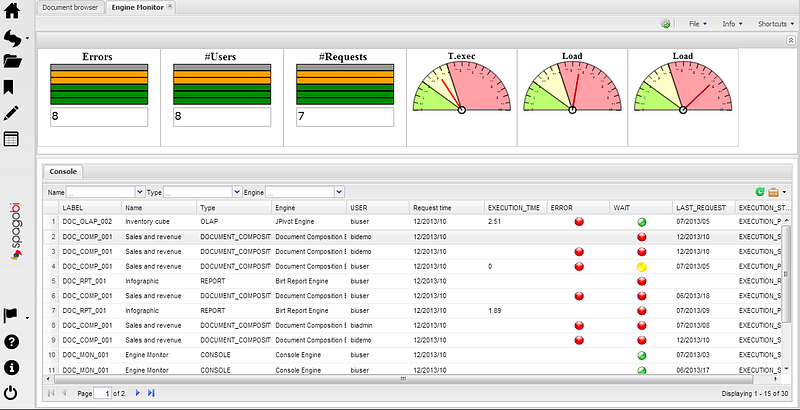Click red WAIT indicator in row 5
Screen dimensions: 800x410
tap(642, 281)
